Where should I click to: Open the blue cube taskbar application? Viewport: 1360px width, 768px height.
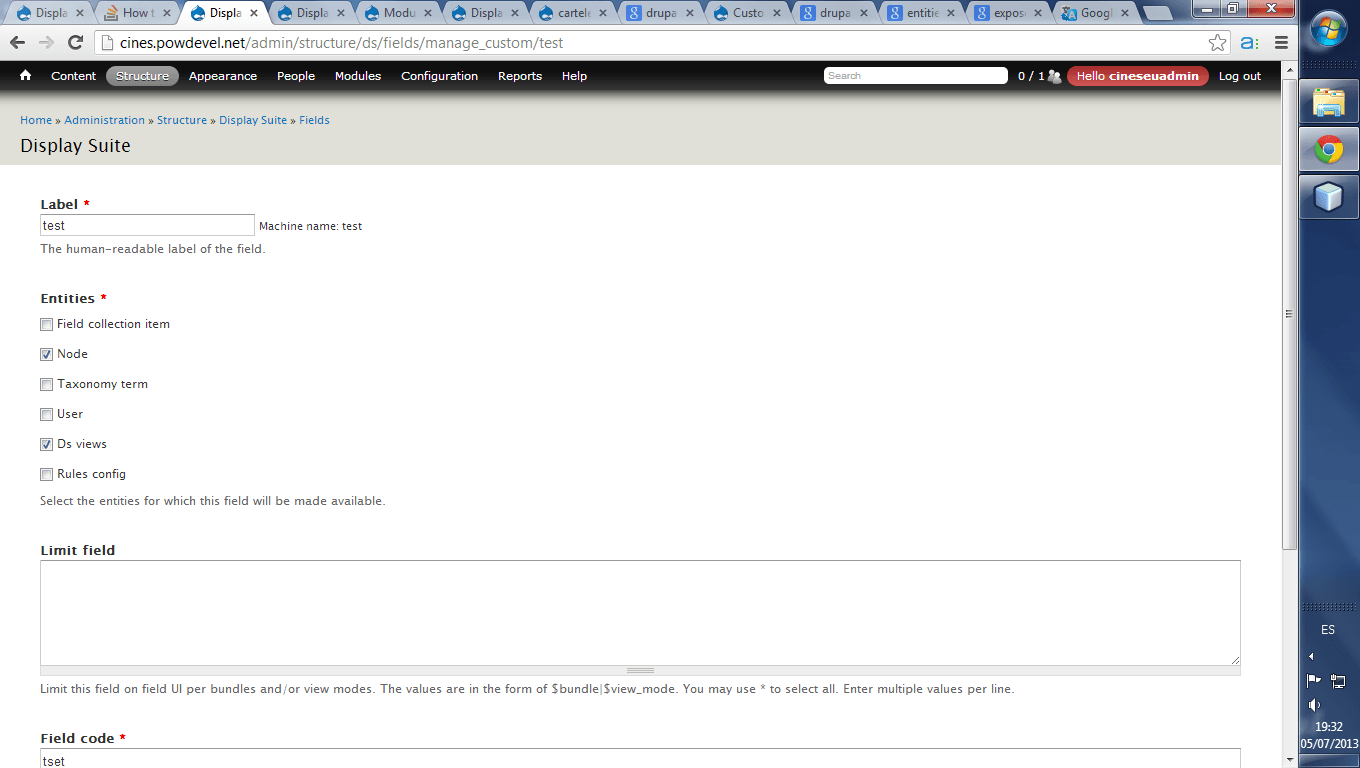click(x=1329, y=197)
